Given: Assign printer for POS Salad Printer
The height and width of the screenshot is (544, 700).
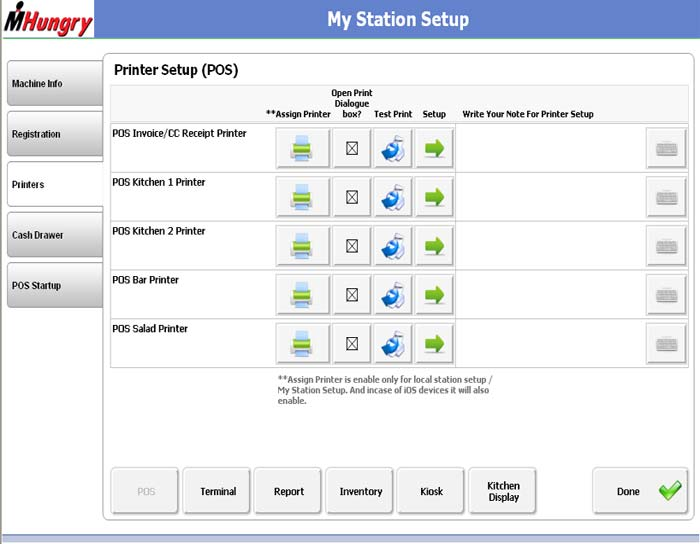Looking at the screenshot, I should coord(303,344).
